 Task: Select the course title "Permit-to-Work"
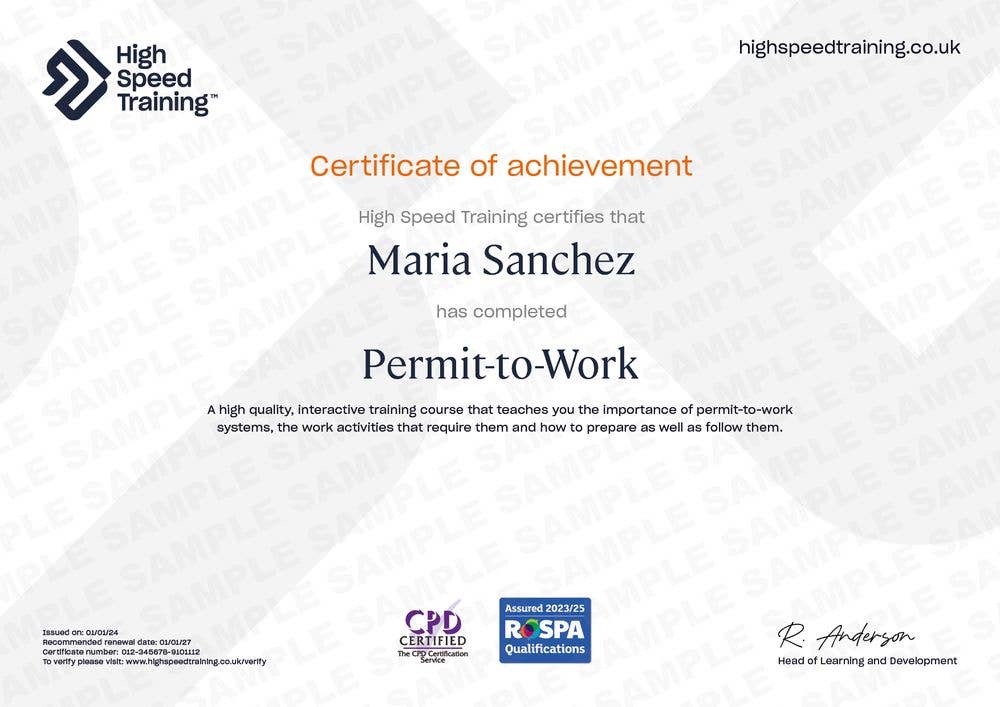(x=501, y=365)
